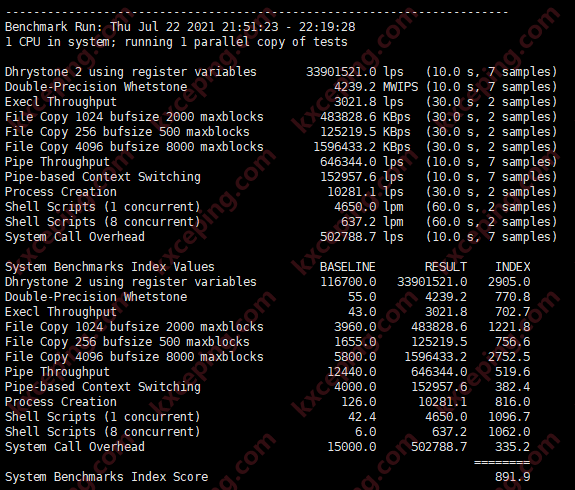Select the Pipe Throughput 646344.0 lps value
This screenshot has width=575, height=490.
(362, 162)
